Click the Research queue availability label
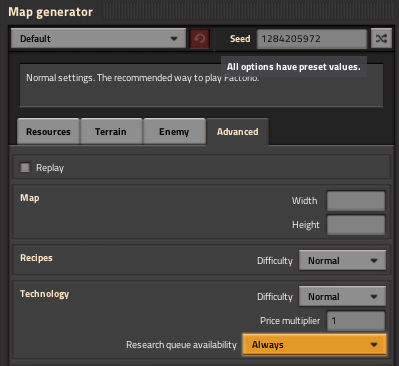 (181, 345)
